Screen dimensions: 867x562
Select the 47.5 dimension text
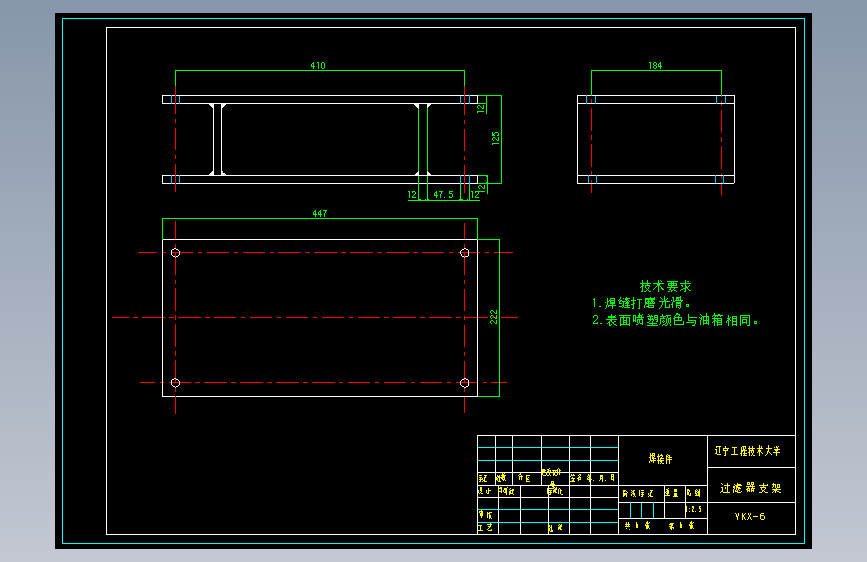[443, 195]
